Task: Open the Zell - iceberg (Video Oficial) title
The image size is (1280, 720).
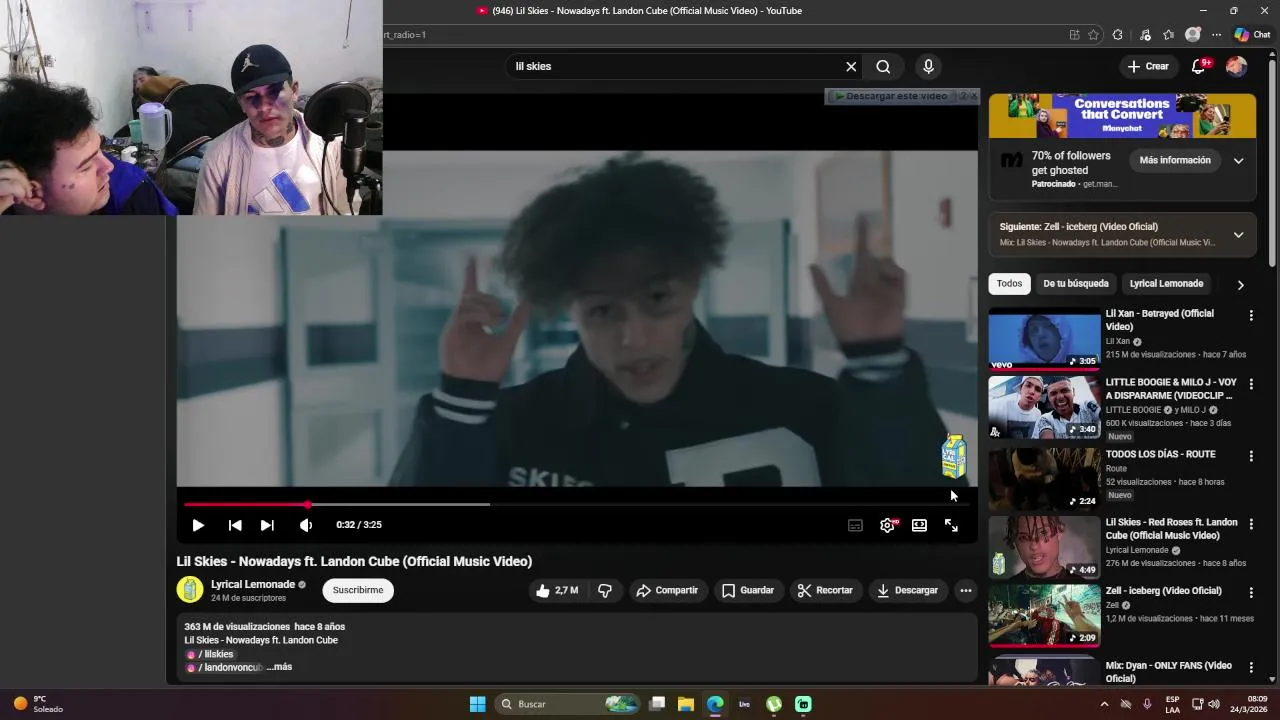Action: pyautogui.click(x=1163, y=591)
